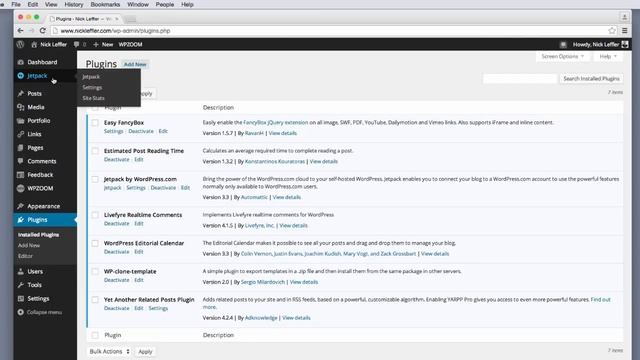640x360 pixels.
Task: Click the Media sidebar icon
Action: click(x=21, y=107)
